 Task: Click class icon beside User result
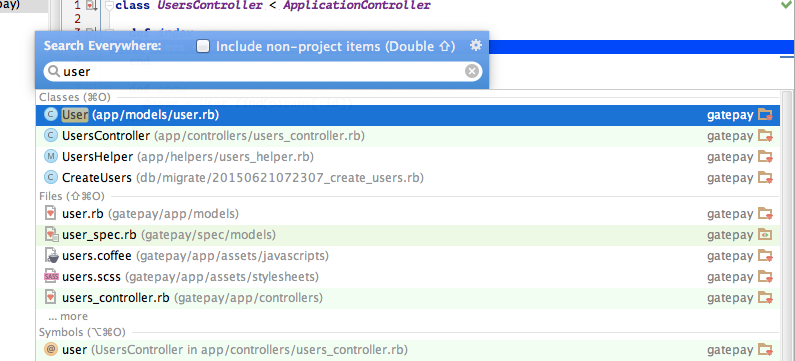click(x=51, y=115)
